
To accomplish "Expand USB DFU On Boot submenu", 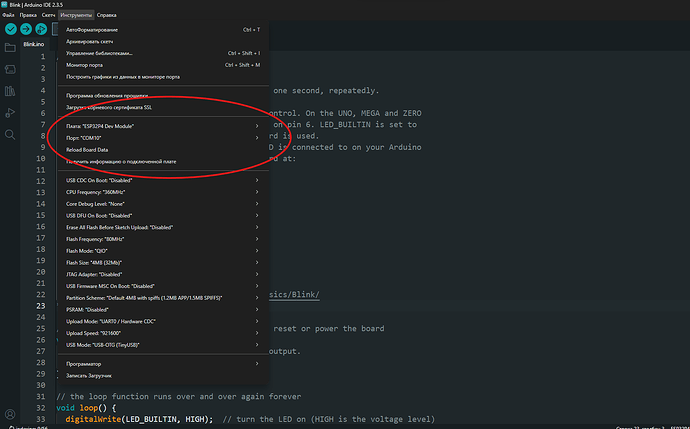I will pyautogui.click(x=163, y=216).
